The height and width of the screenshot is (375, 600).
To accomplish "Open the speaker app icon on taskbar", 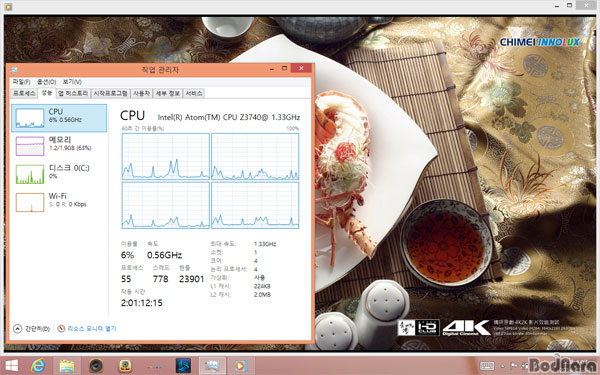I will (96, 366).
